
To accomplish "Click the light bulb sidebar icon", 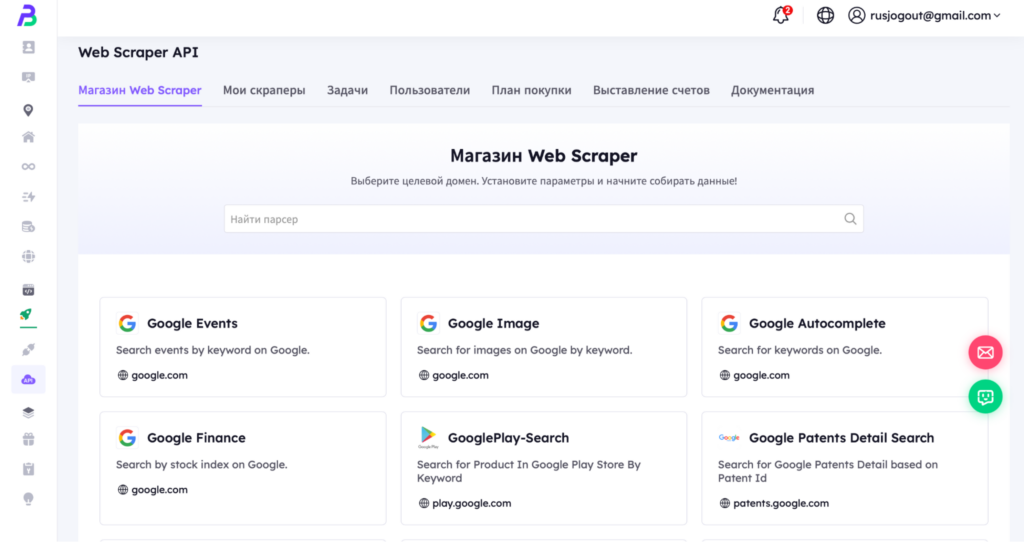I will tap(28, 499).
